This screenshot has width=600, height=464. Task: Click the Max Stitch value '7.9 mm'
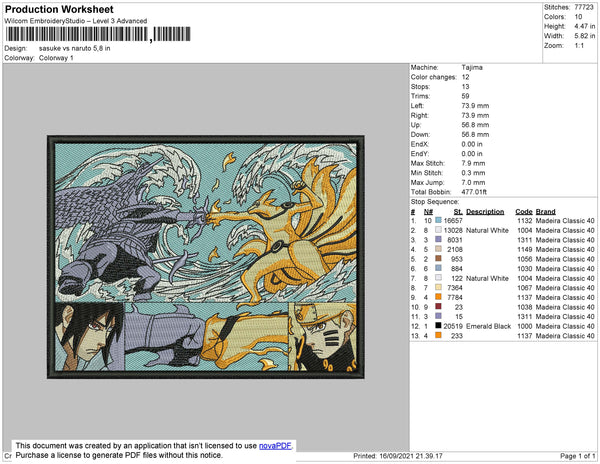coord(473,163)
